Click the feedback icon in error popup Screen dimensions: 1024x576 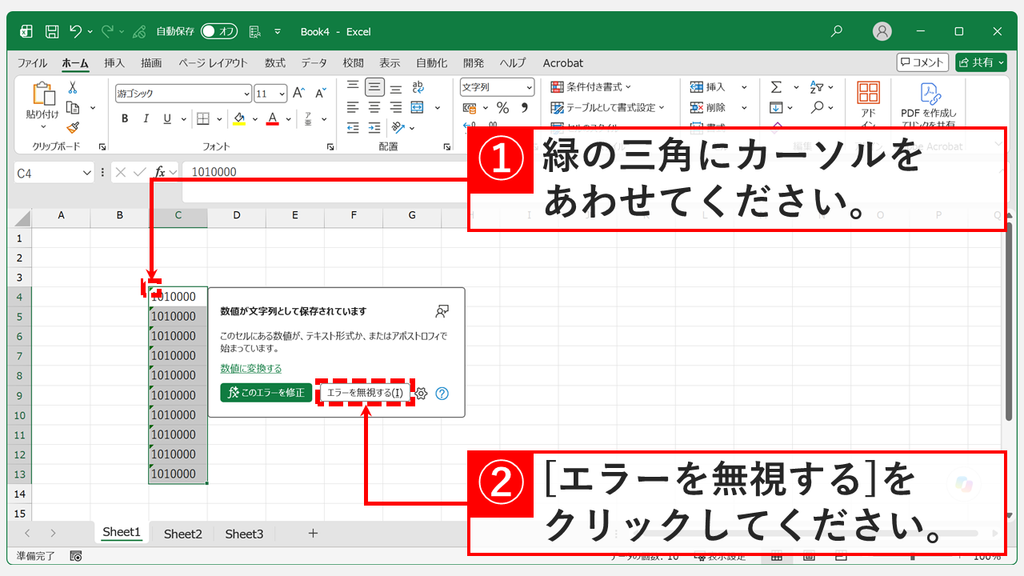pyautogui.click(x=442, y=312)
